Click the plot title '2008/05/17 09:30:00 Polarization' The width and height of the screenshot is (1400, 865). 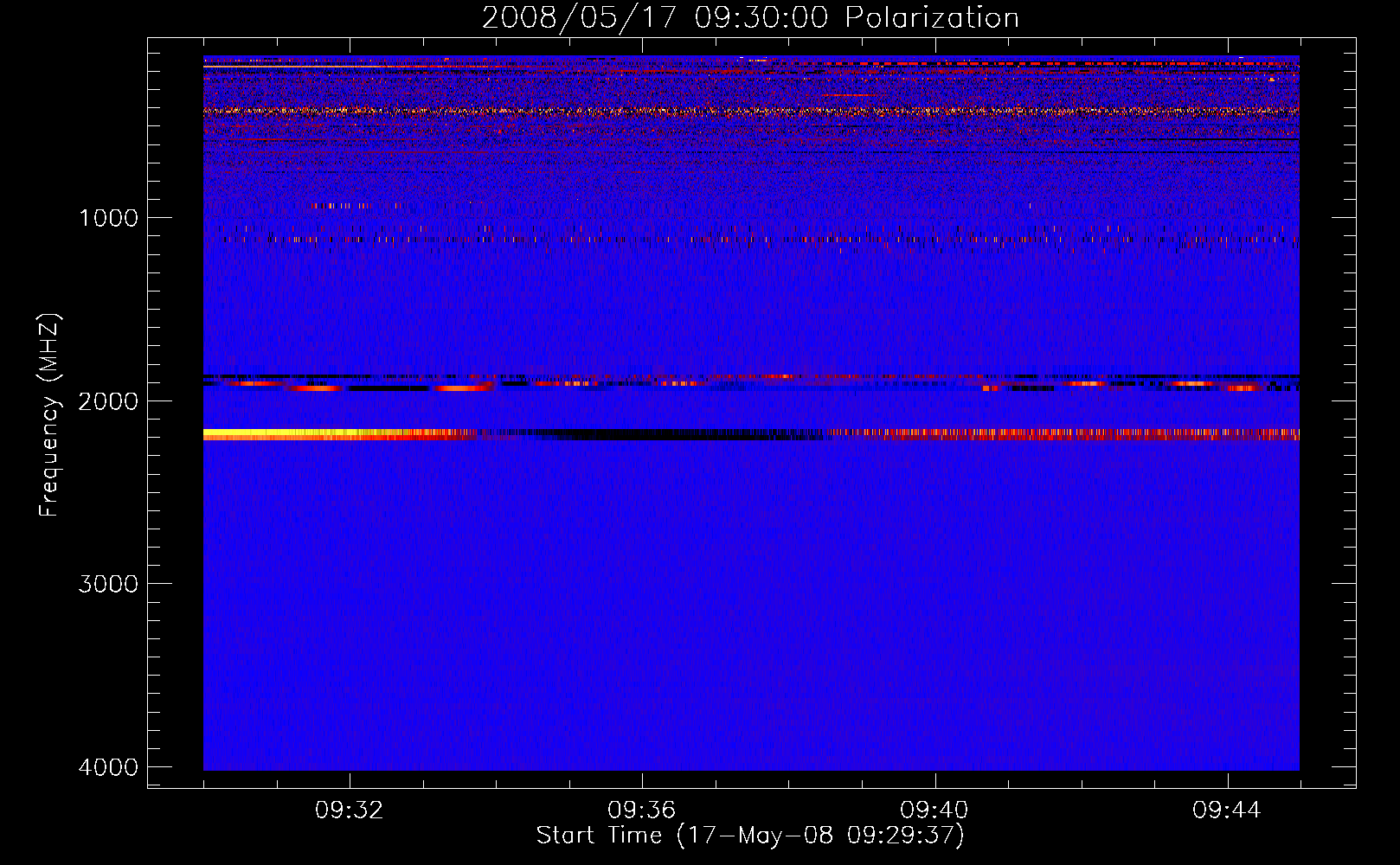[x=750, y=17]
